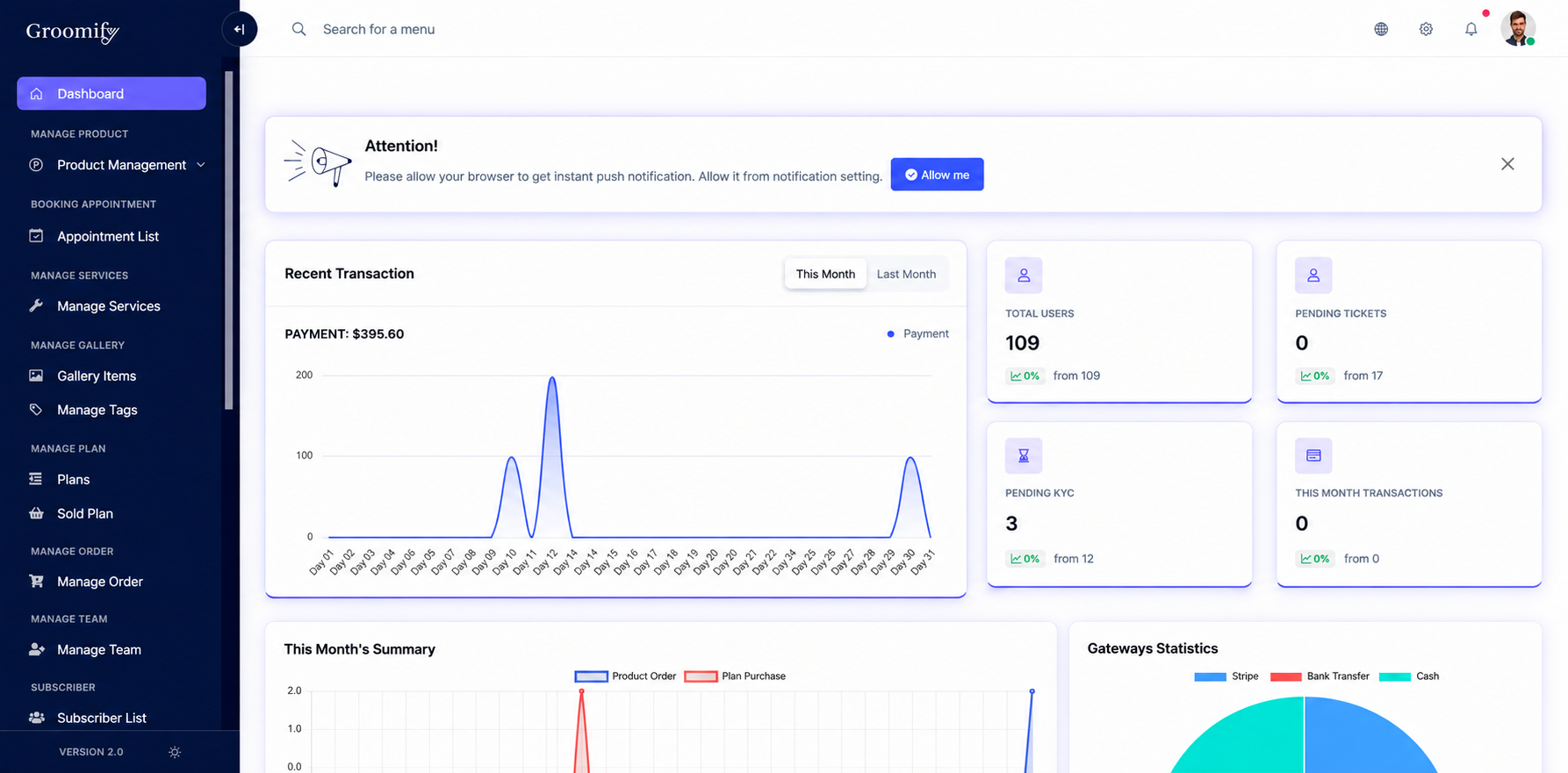
Task: Click the Sold Plan basket icon
Action: 36,513
